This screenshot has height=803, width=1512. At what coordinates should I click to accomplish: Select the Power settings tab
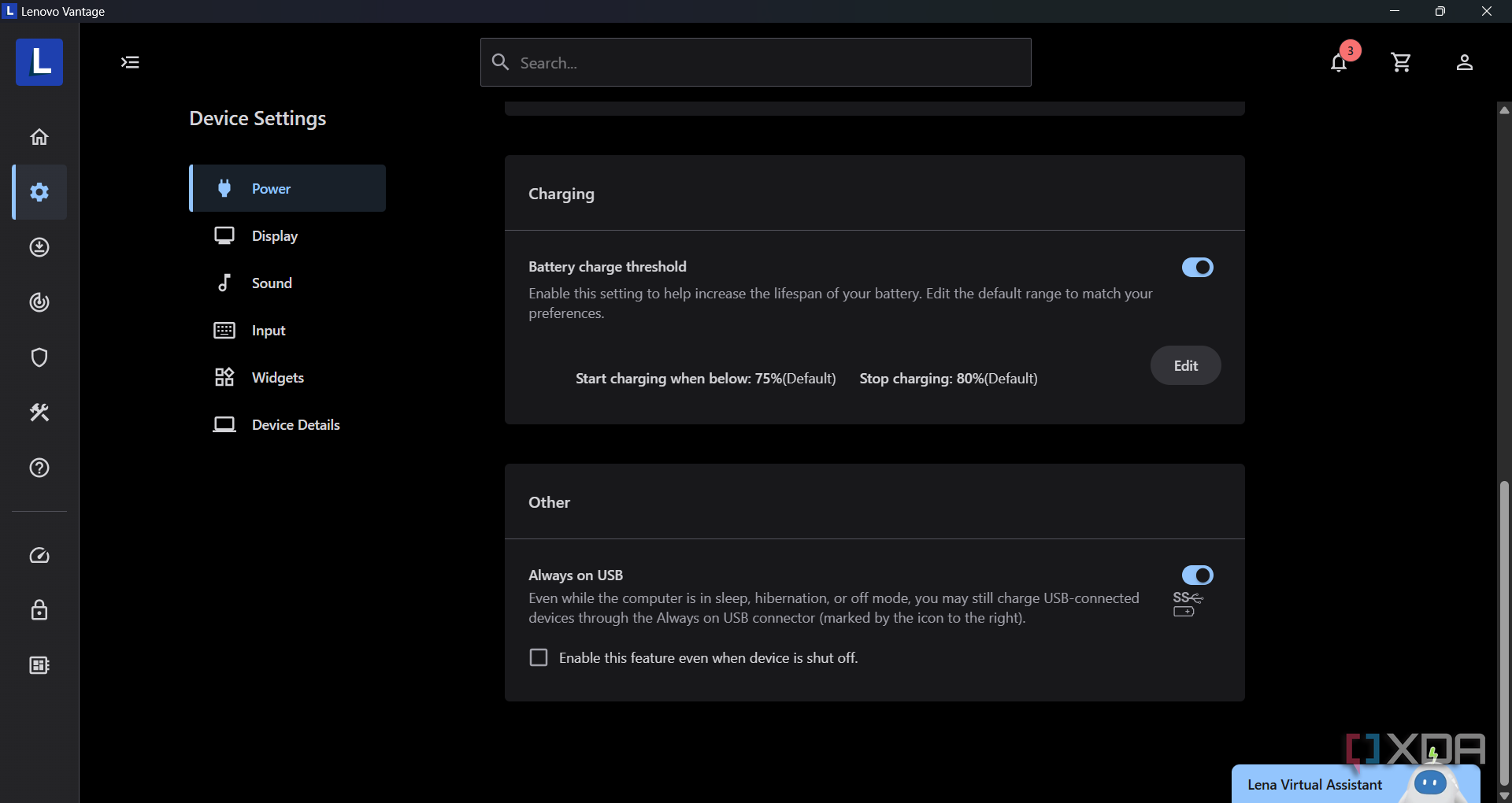click(x=287, y=188)
